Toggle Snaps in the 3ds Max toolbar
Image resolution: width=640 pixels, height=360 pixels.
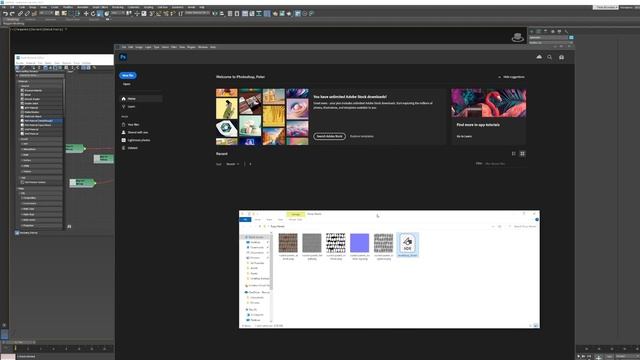[x=151, y=13]
